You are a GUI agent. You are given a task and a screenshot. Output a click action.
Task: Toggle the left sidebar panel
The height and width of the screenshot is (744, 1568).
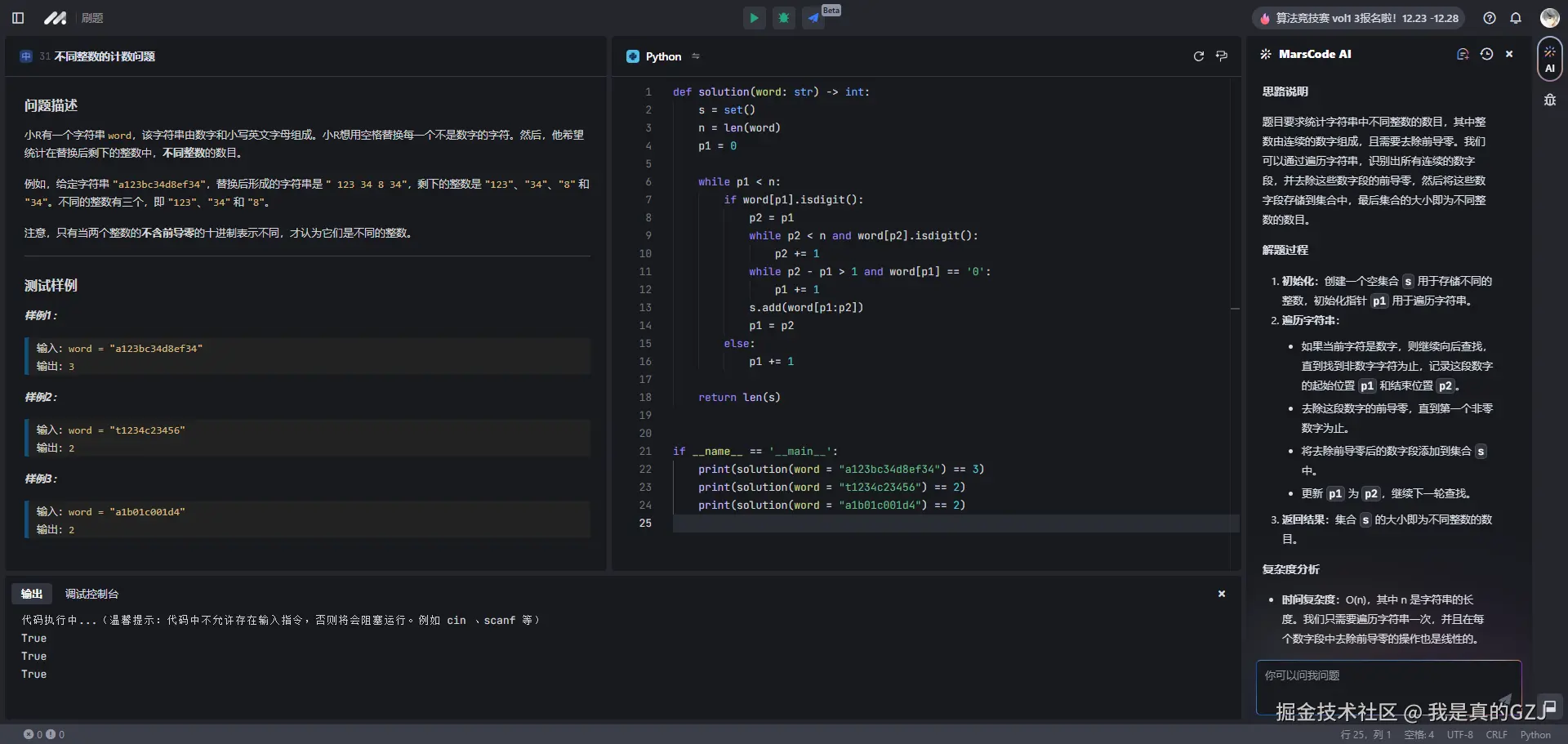click(x=18, y=18)
